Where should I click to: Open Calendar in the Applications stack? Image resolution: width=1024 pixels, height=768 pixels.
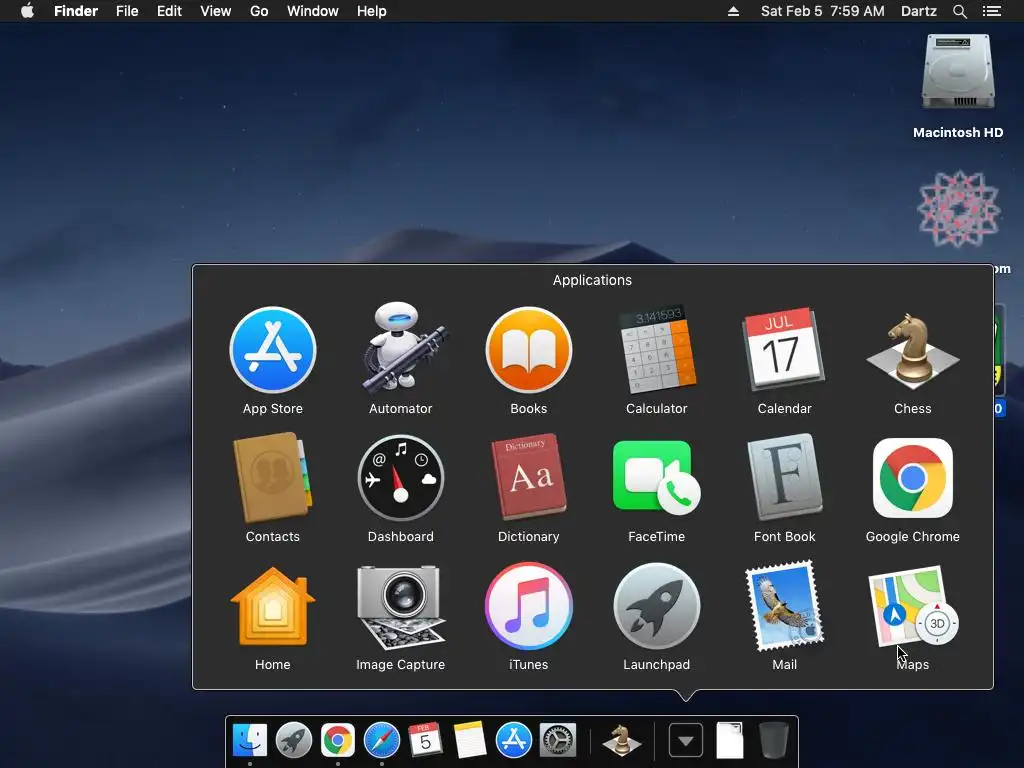coord(784,349)
